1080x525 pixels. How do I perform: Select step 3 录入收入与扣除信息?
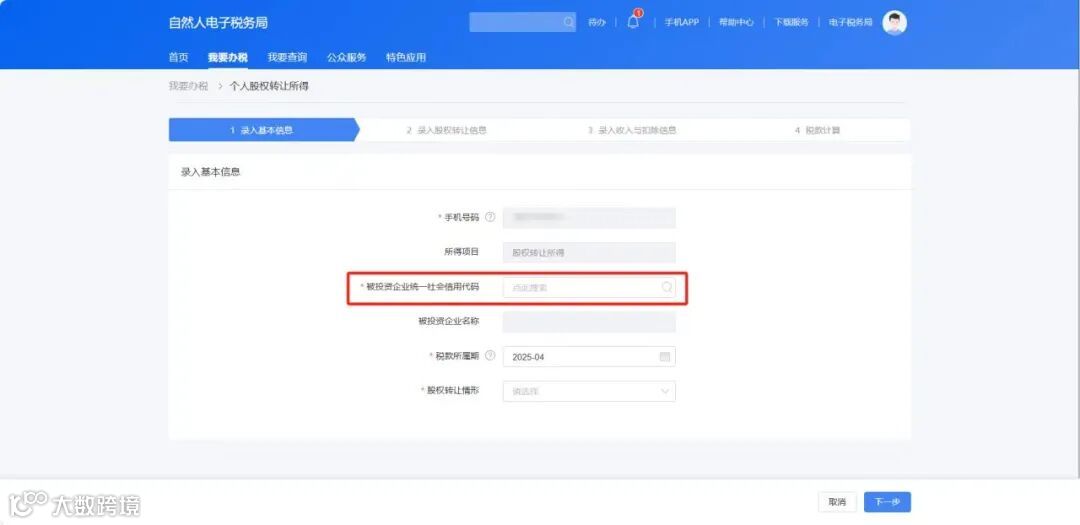click(632, 130)
